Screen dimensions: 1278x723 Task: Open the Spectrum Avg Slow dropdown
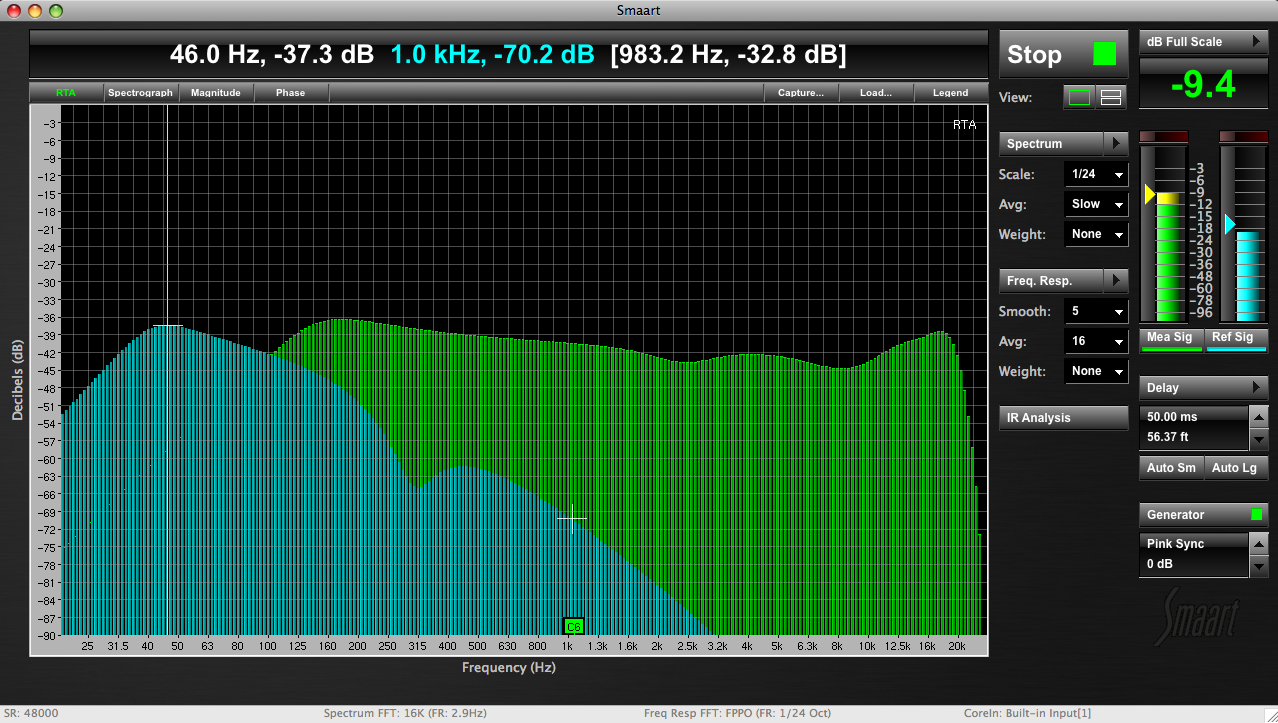(1096, 204)
